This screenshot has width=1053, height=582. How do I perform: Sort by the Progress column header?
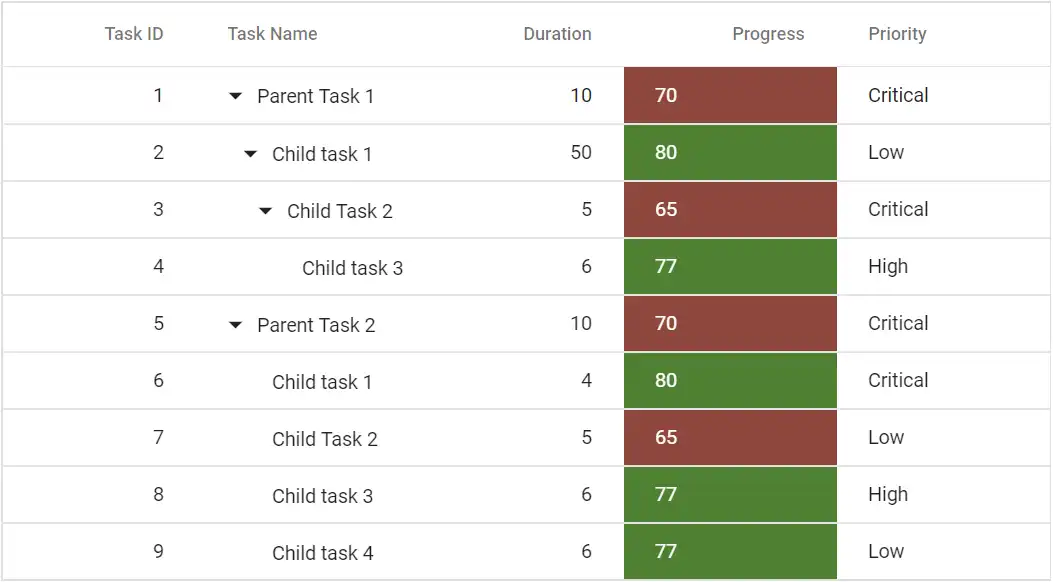coord(768,33)
